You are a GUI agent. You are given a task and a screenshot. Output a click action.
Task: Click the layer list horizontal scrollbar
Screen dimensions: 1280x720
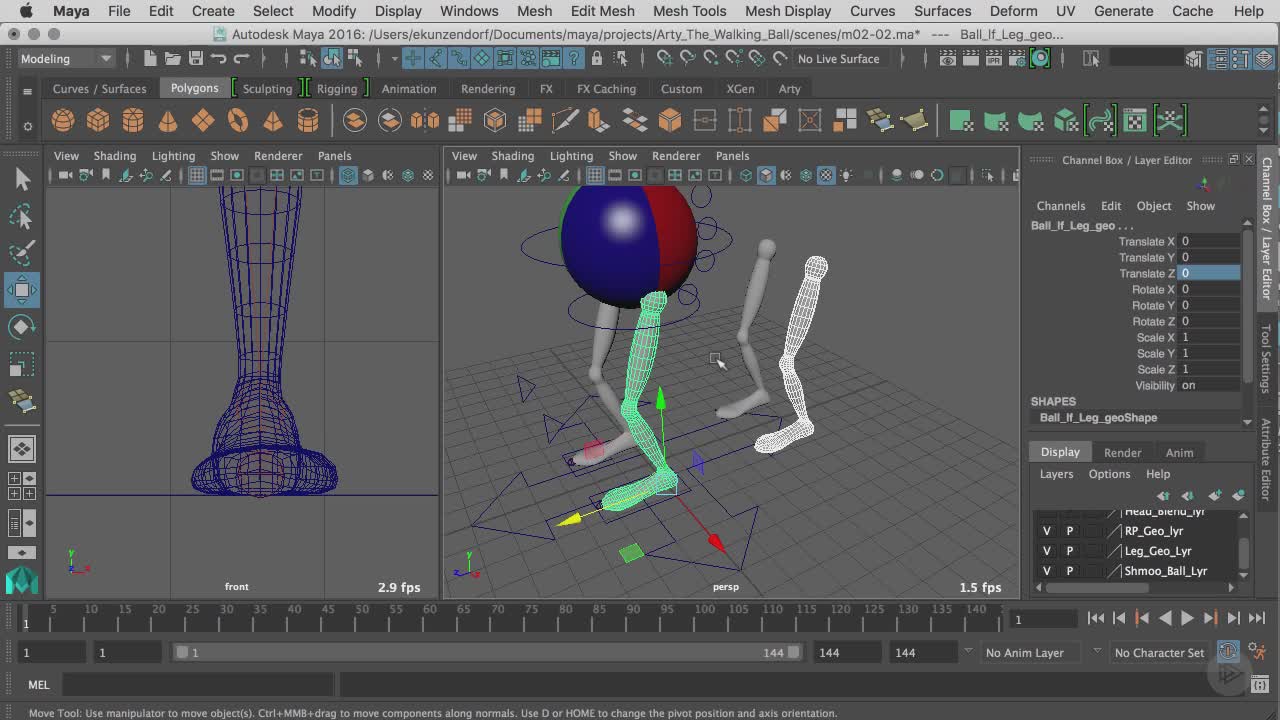1097,588
